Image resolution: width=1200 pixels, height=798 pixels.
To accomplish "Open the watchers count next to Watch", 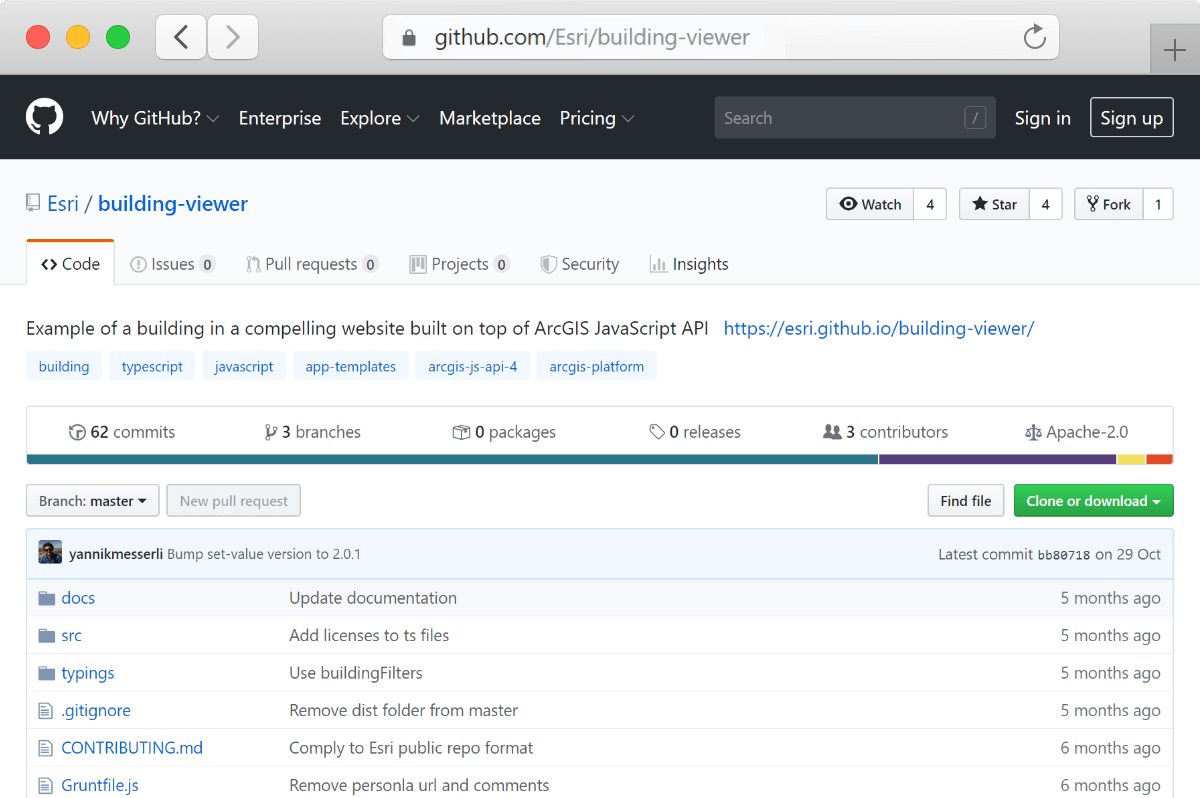I will (x=930, y=204).
